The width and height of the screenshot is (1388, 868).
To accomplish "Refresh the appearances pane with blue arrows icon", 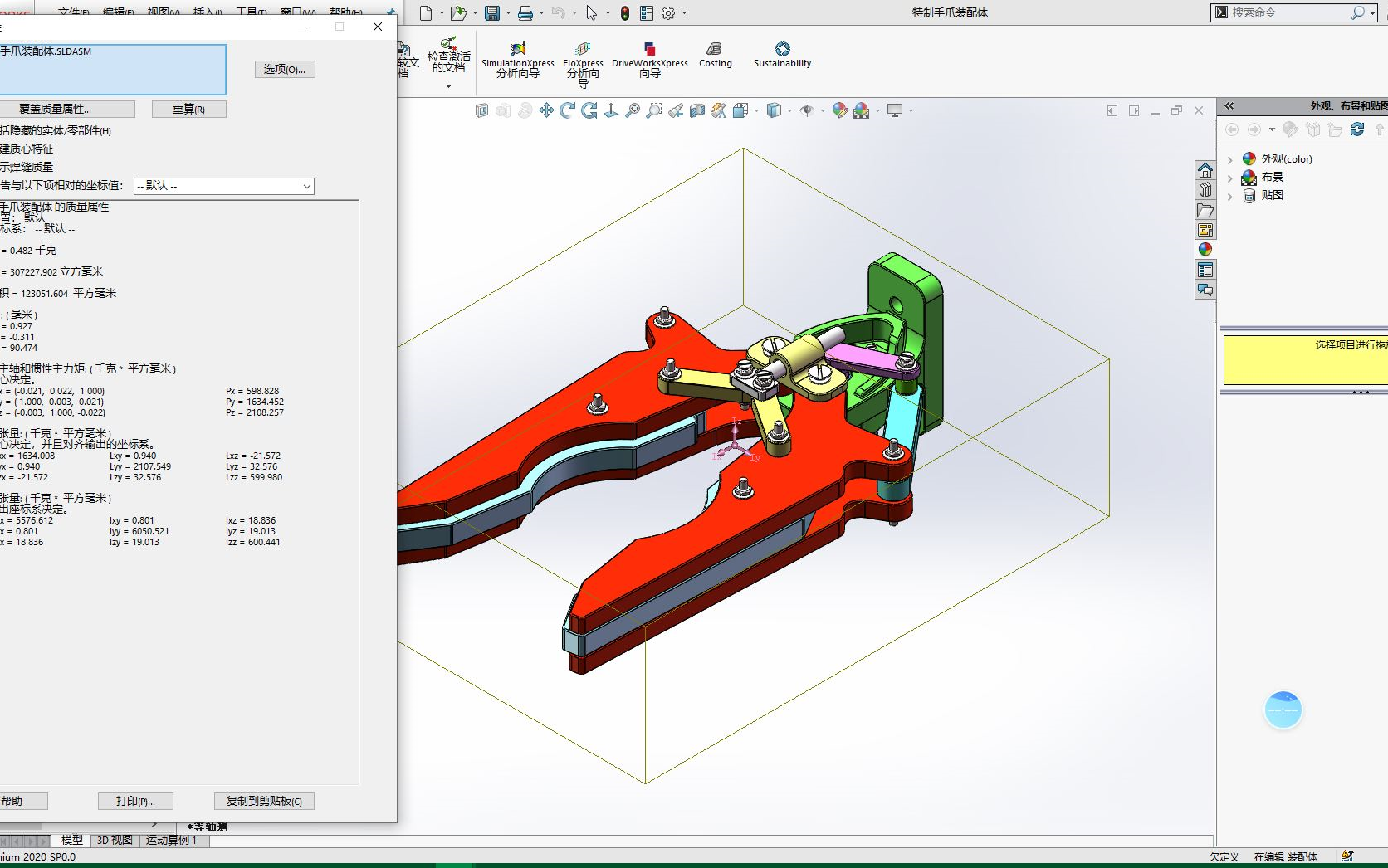I will coord(1357,129).
